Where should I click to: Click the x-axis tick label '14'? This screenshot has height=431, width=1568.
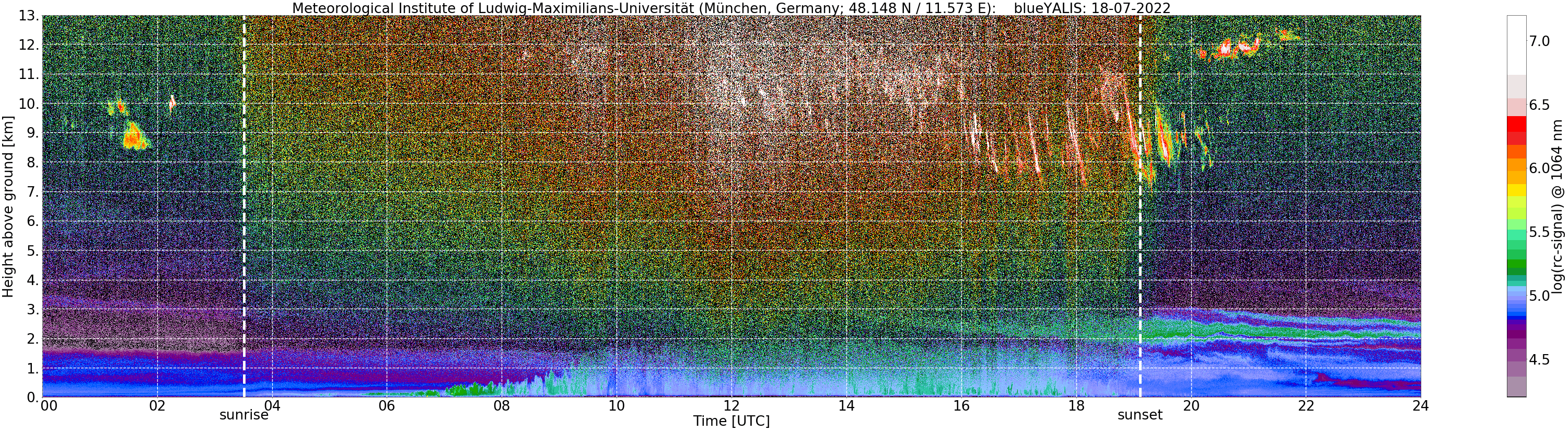pos(846,406)
